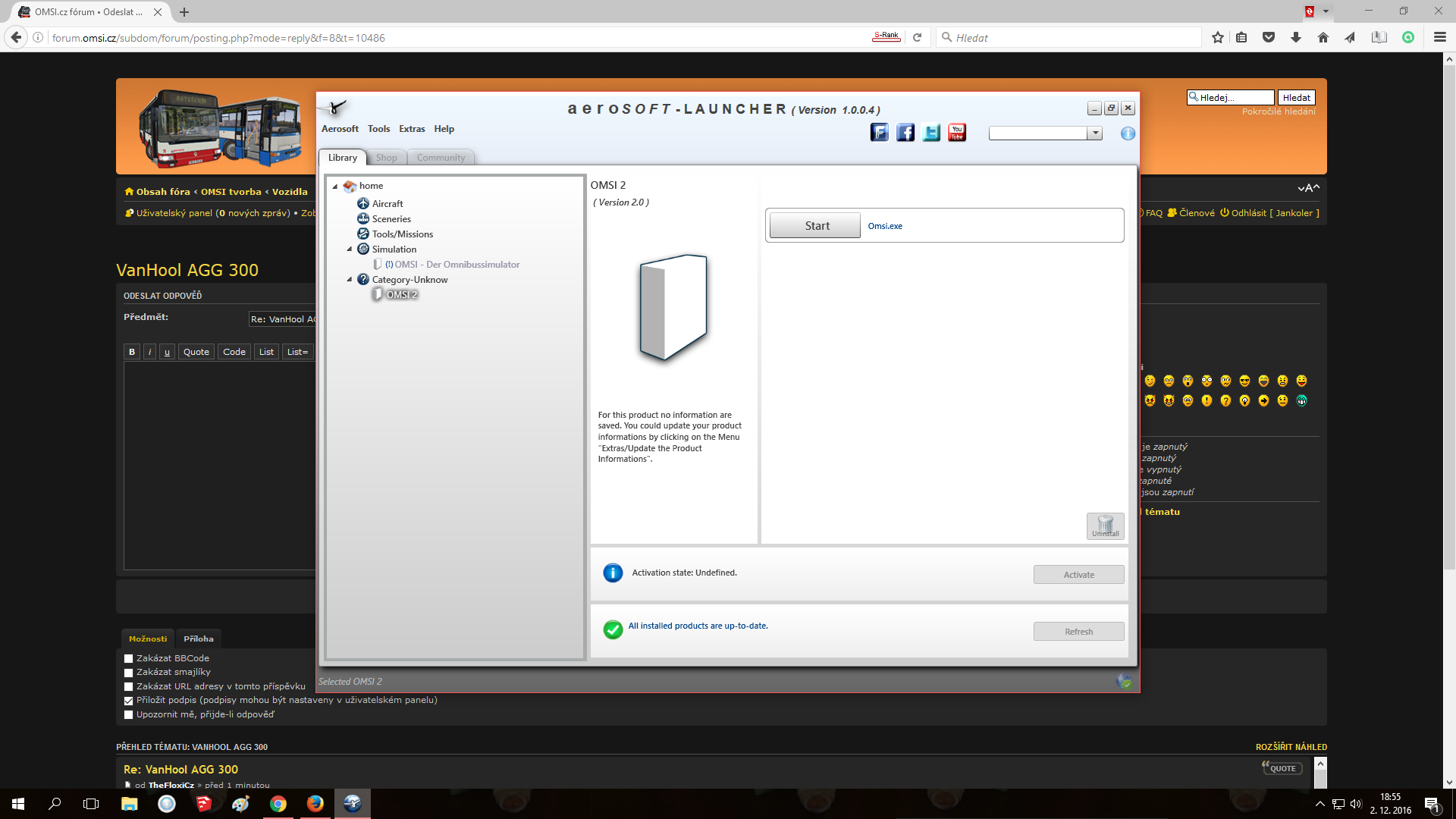Viewport: 1456px width, 819px height.
Task: Switch to the Community tab
Action: (441, 158)
